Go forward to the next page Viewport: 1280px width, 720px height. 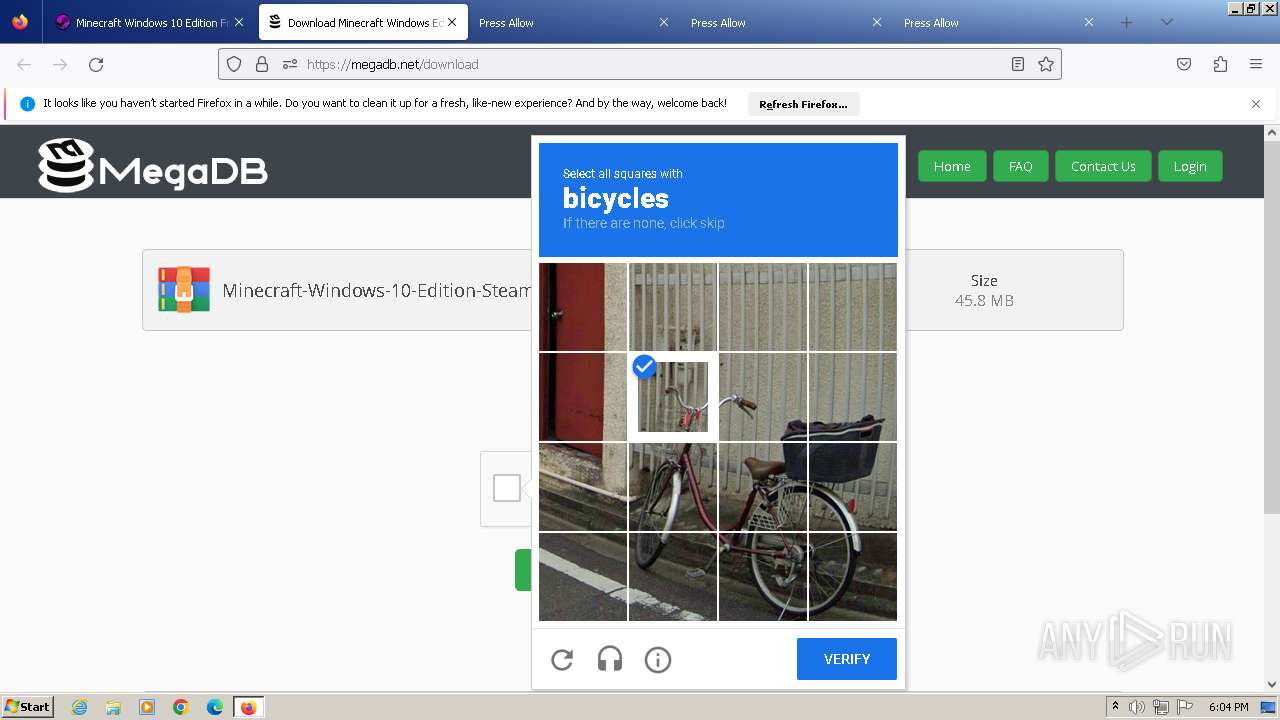[x=60, y=64]
